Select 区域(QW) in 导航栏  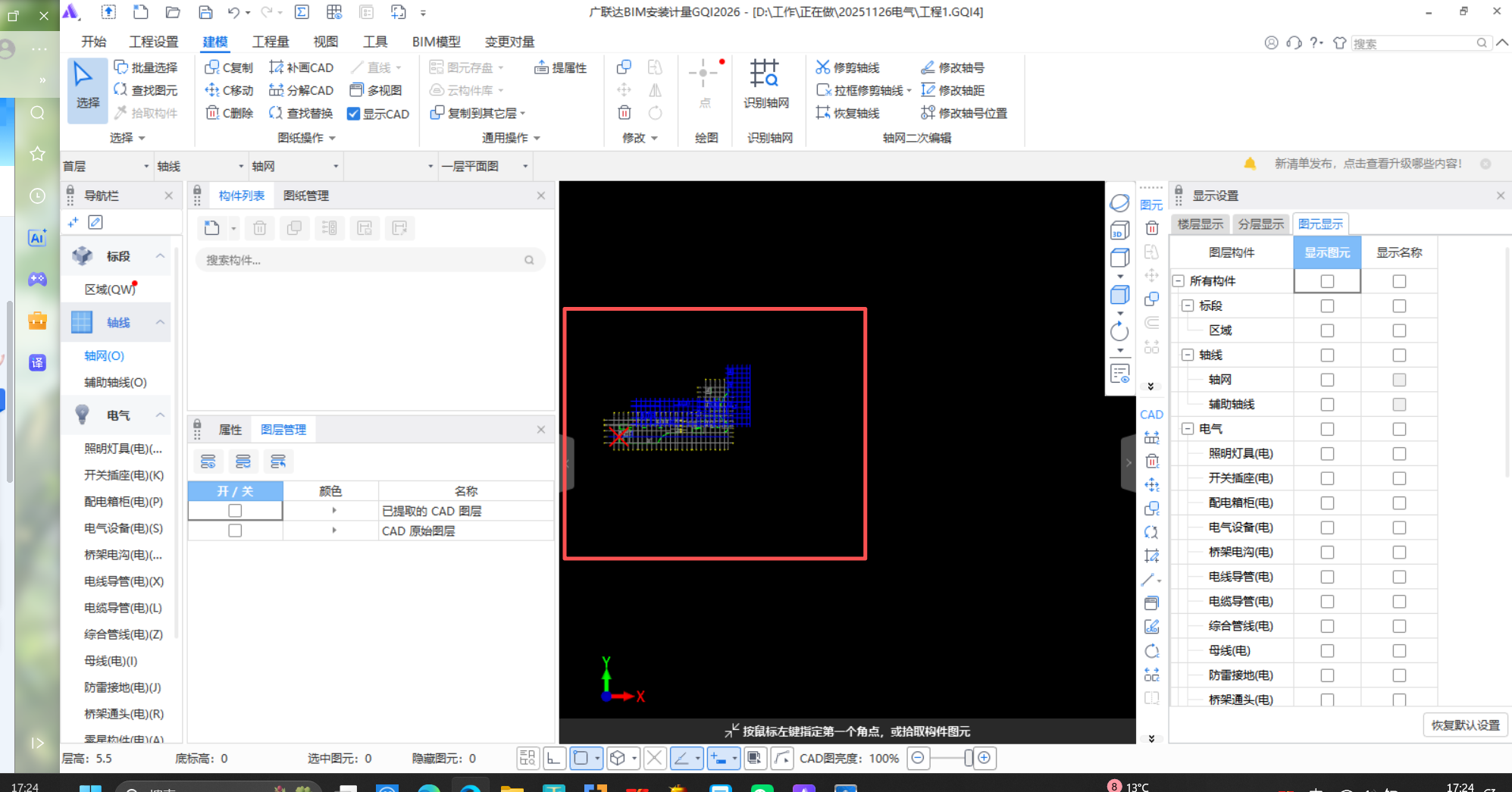pos(110,290)
